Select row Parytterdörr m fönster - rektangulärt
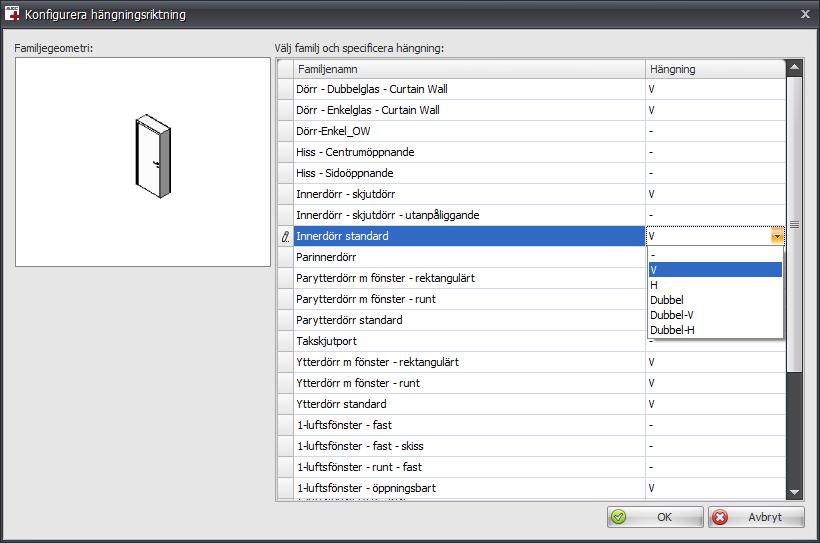This screenshot has height=543, width=820. 469,278
